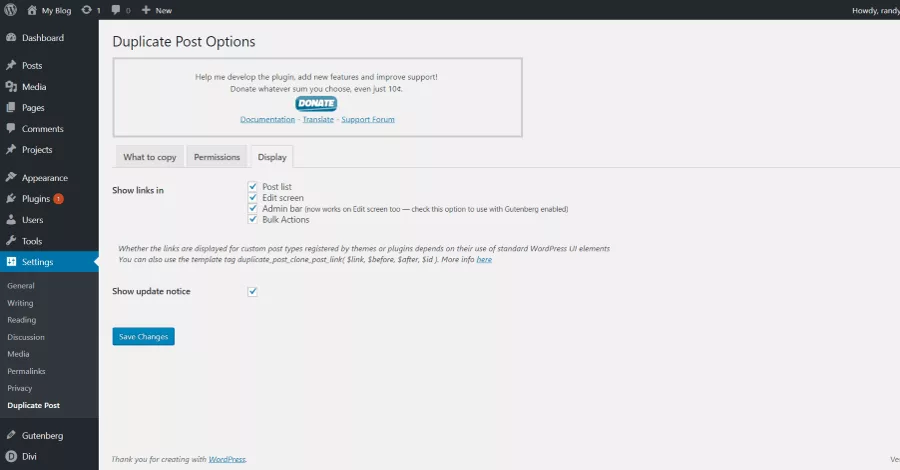Click the Plugins update count badge
This screenshot has width=900, height=470.
pos(59,199)
